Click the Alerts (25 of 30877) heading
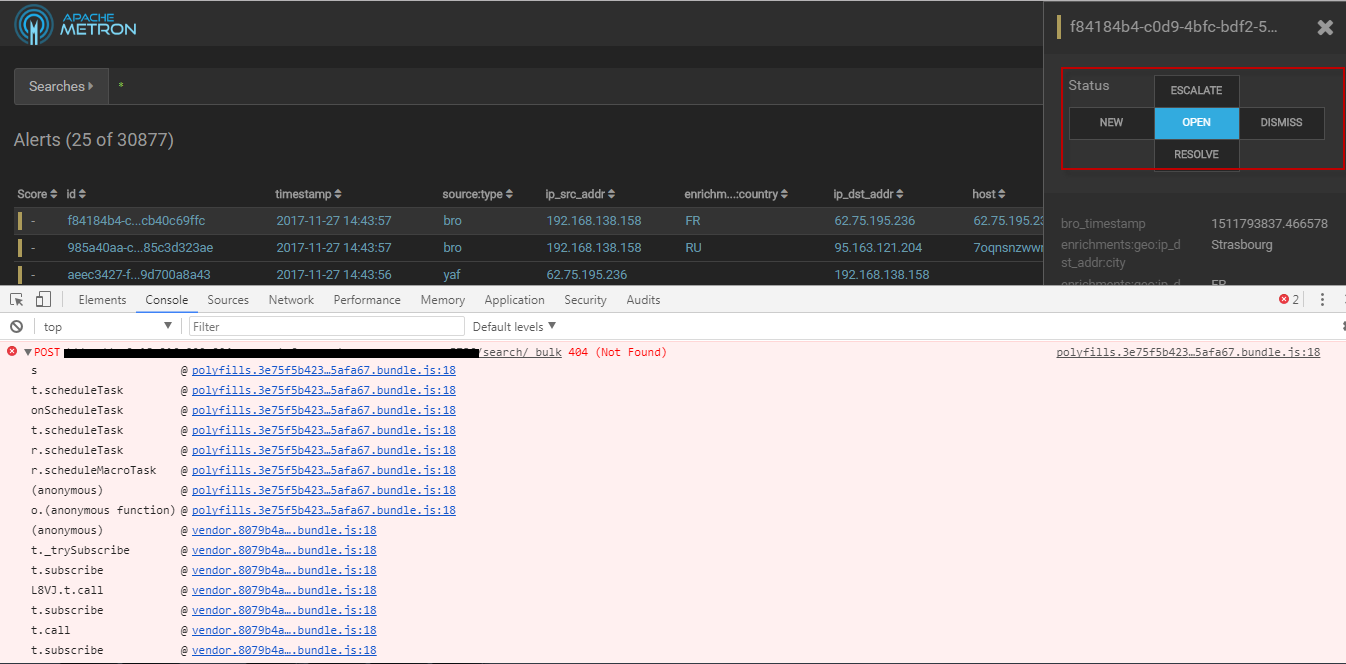 [x=94, y=140]
